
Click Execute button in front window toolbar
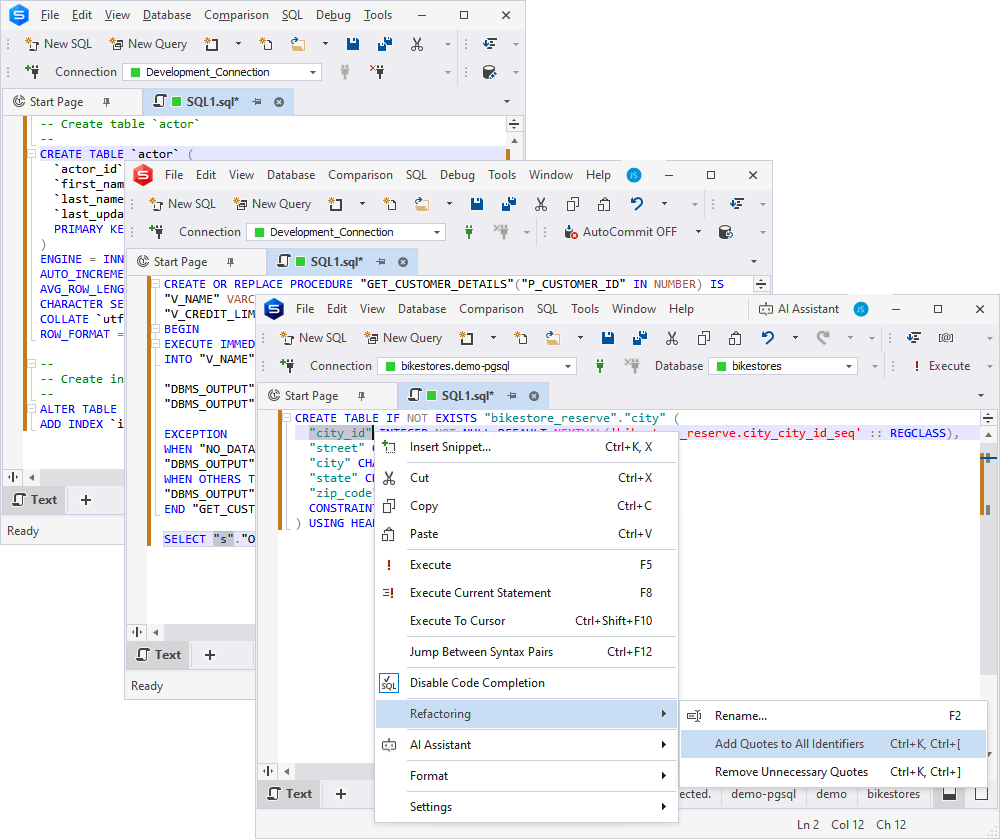point(941,366)
